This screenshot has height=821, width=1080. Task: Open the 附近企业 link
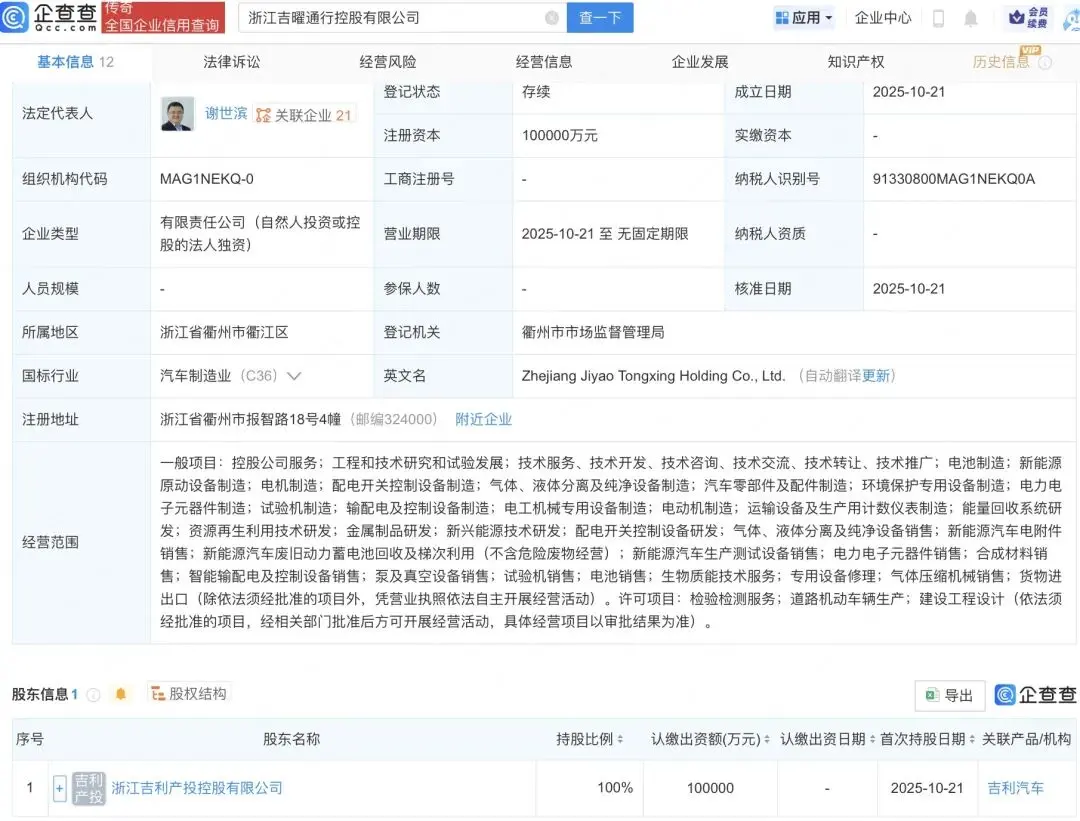click(483, 419)
